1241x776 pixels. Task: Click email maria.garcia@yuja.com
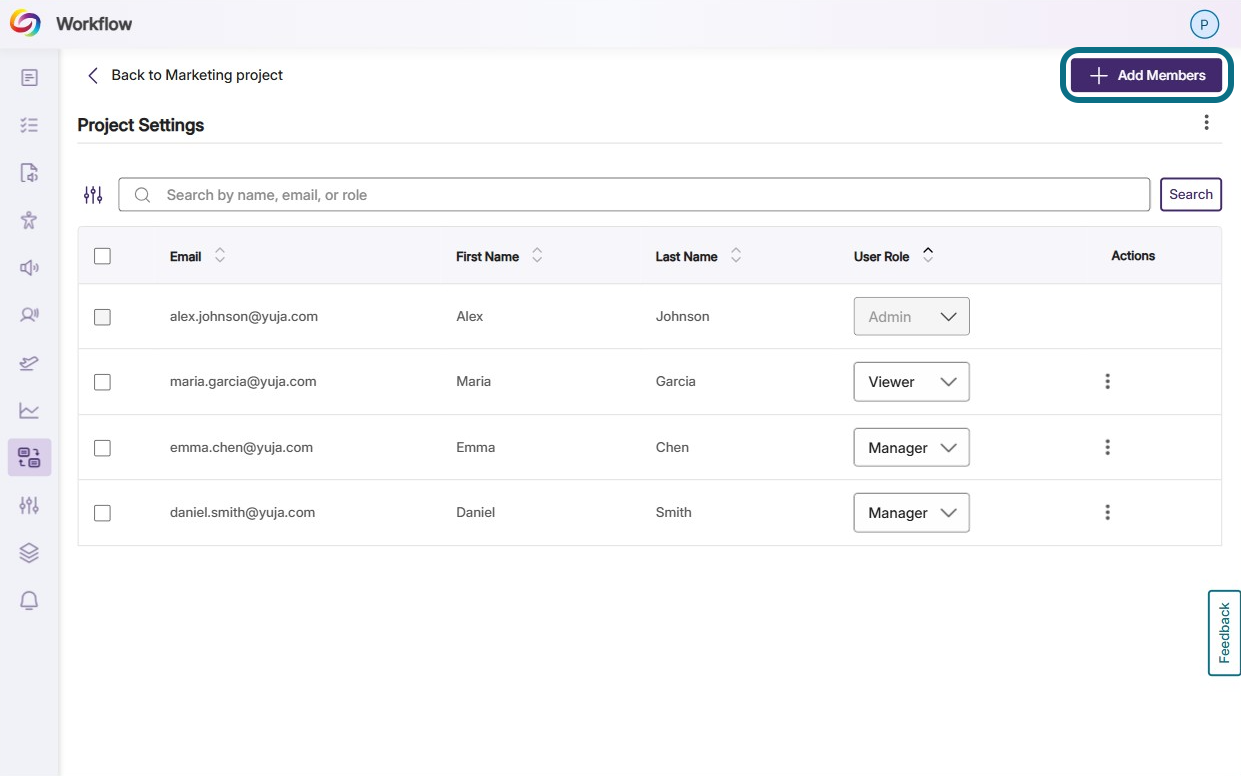tap(243, 381)
